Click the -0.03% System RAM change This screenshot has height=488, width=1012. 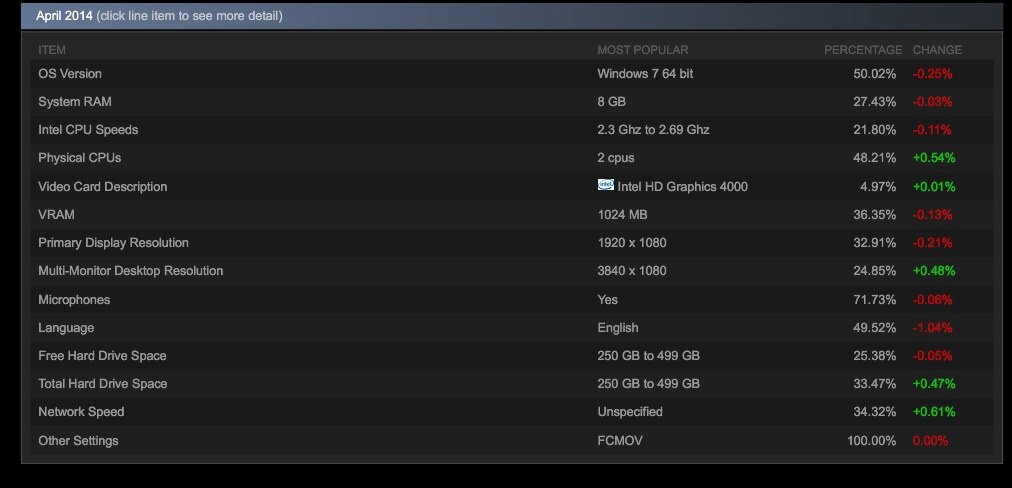(x=933, y=102)
